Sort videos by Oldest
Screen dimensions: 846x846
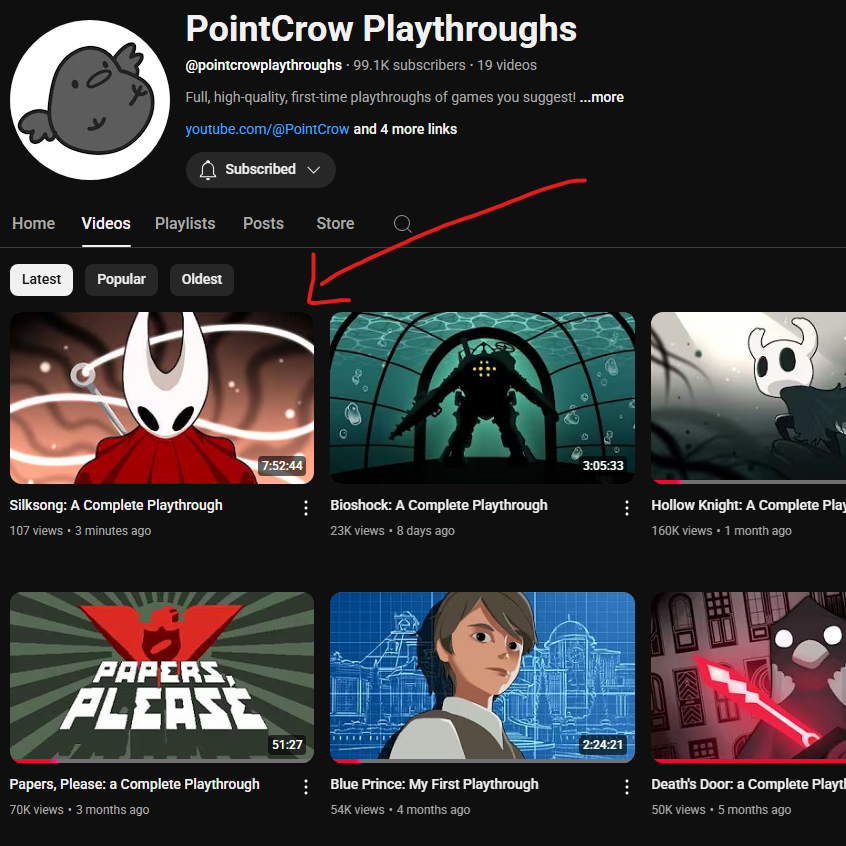(202, 279)
